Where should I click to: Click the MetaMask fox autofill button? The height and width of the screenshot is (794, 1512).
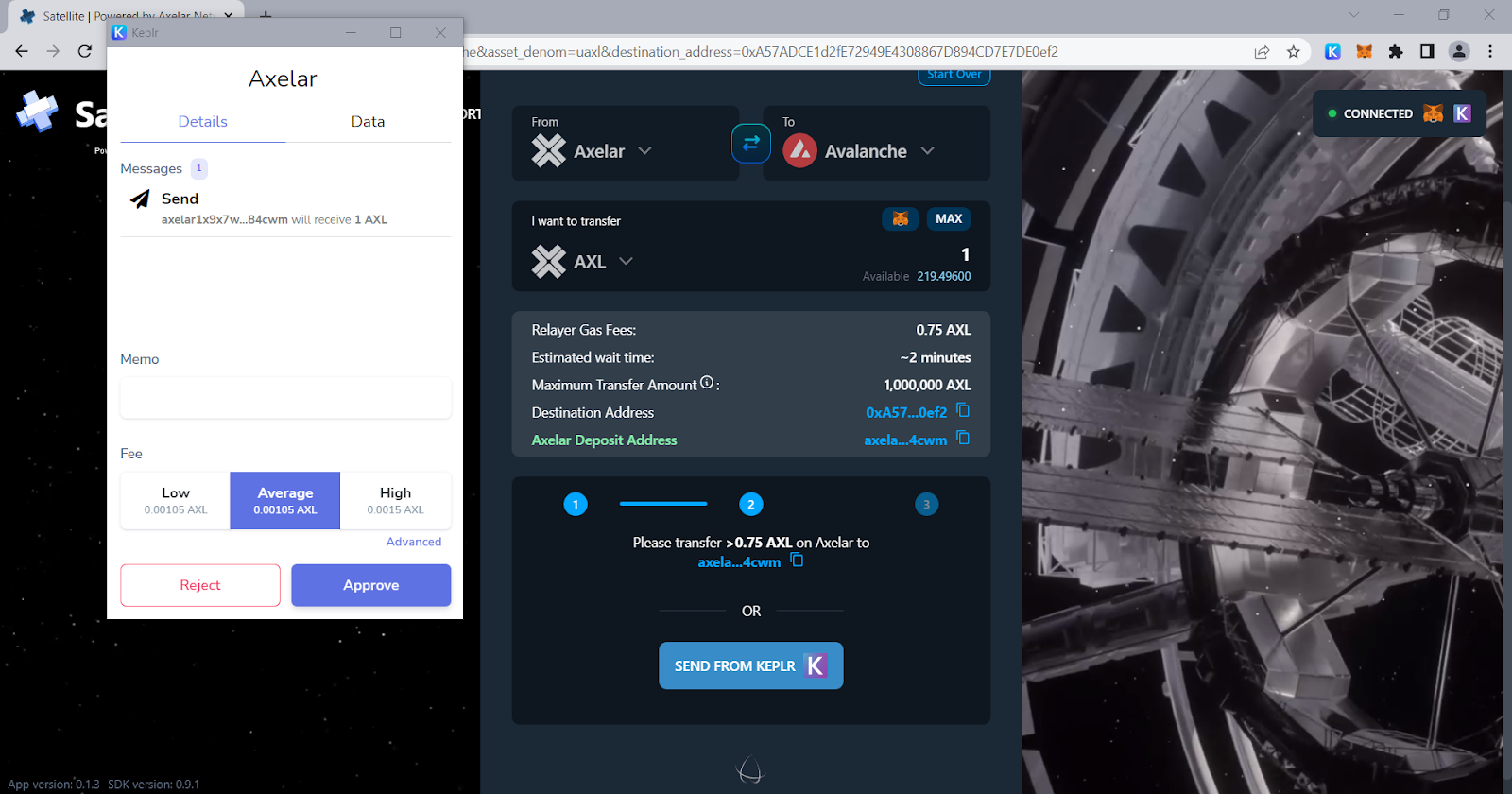click(901, 219)
